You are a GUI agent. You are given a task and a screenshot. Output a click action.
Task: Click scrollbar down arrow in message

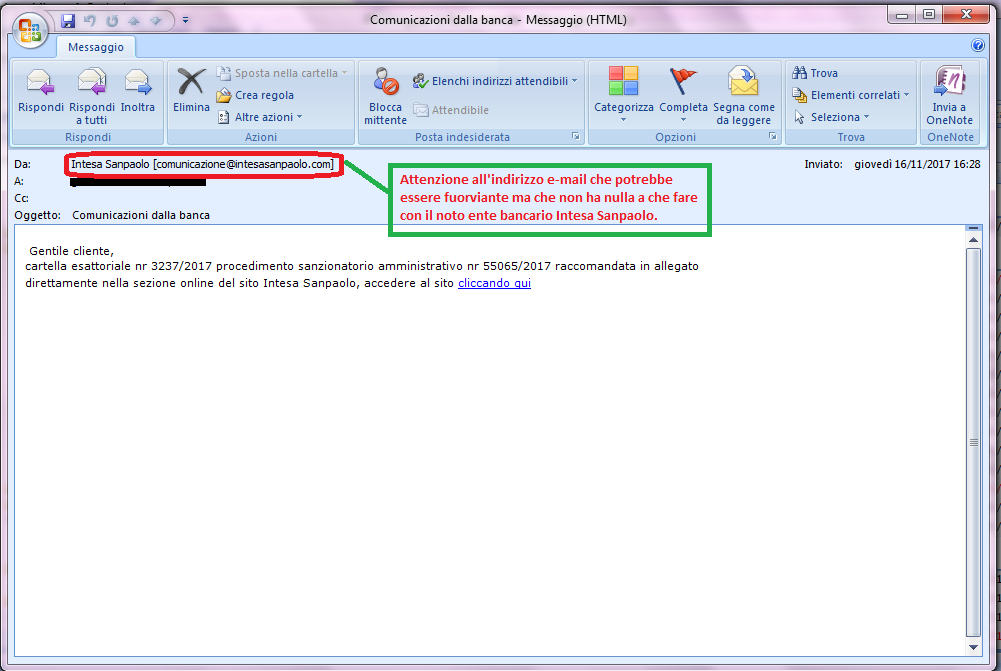973,647
